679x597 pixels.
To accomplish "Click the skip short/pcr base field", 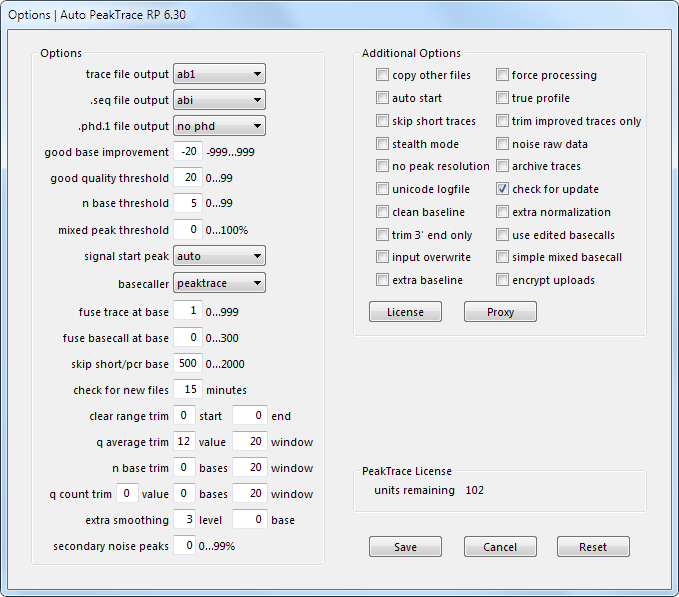I will (x=188, y=363).
